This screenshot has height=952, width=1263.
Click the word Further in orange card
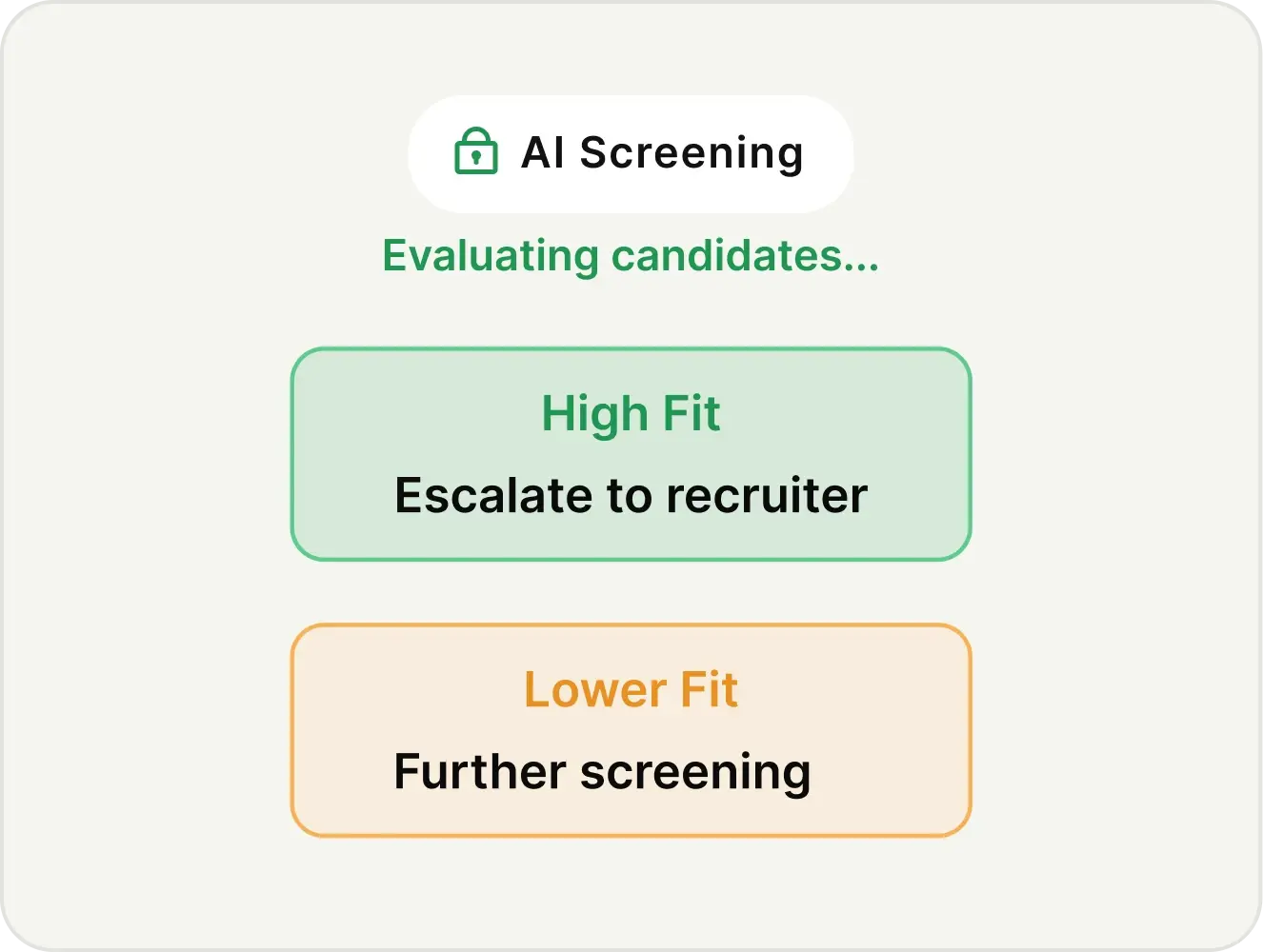pyautogui.click(x=480, y=772)
